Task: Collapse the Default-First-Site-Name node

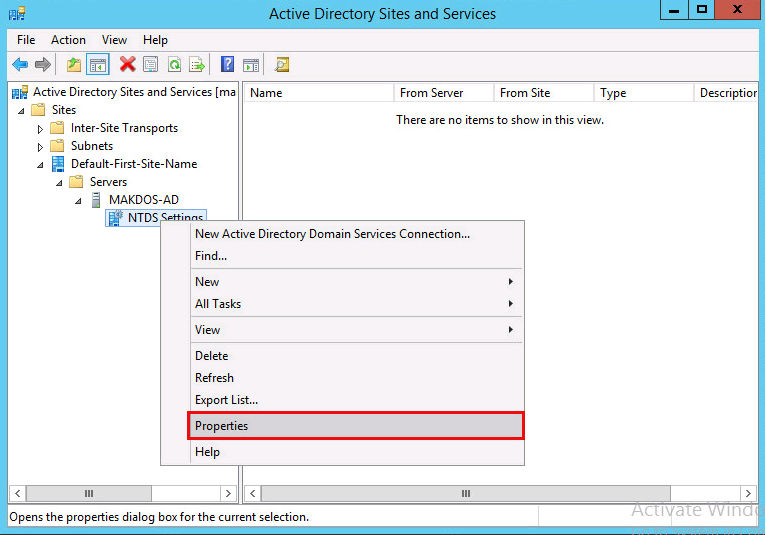Action: point(40,165)
